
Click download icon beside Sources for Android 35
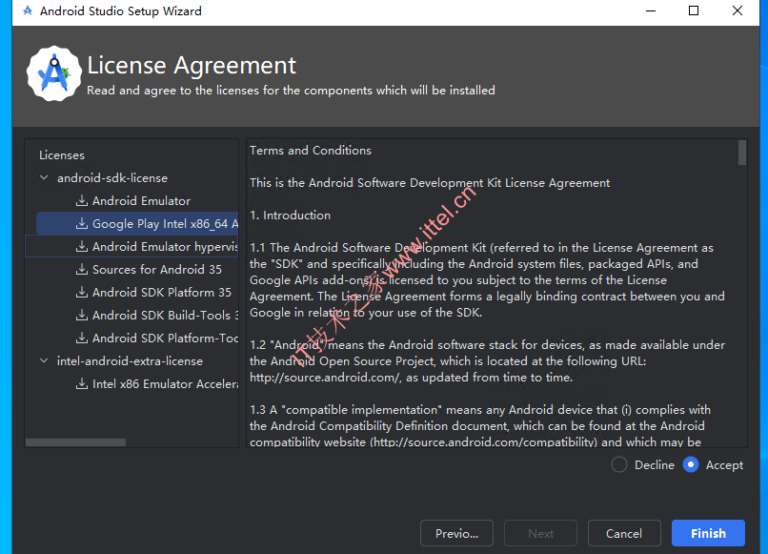click(x=82, y=270)
